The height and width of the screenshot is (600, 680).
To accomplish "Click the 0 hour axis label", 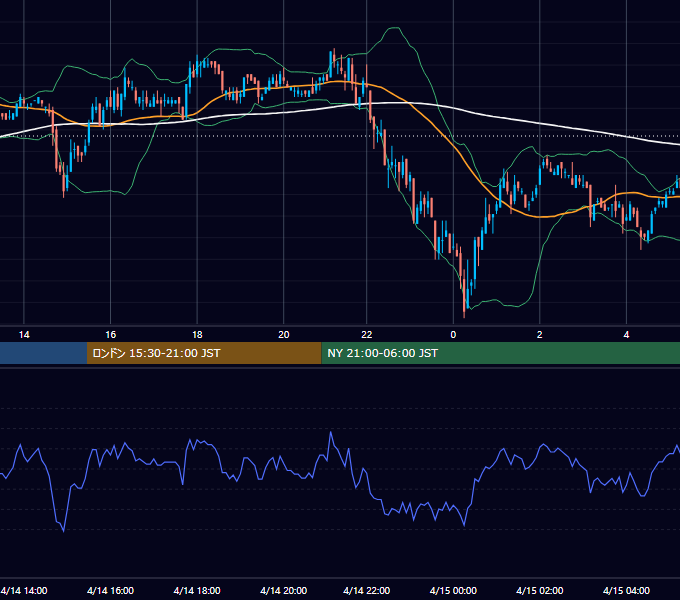I will click(x=453, y=335).
